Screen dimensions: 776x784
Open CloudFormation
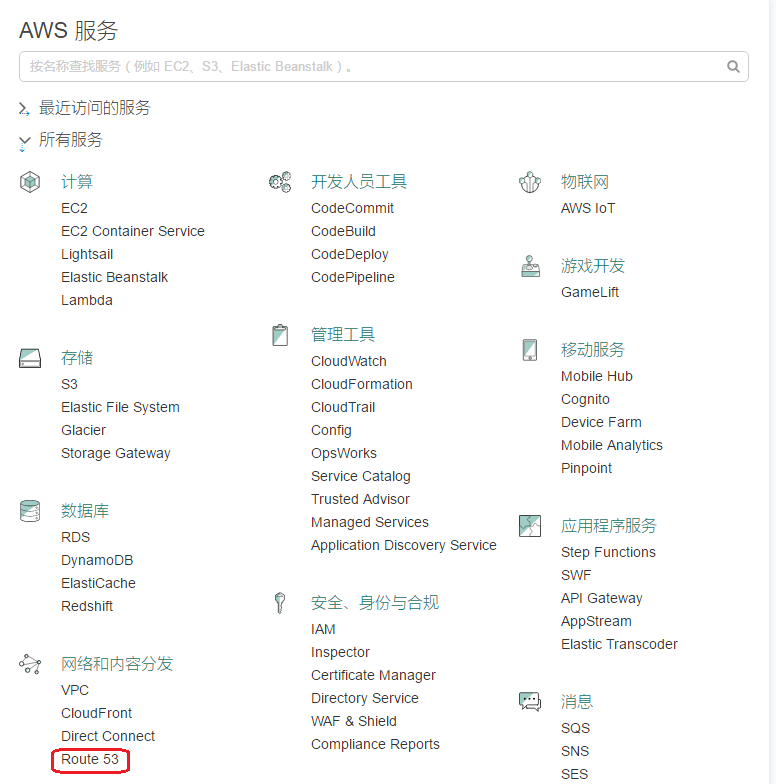pos(362,384)
